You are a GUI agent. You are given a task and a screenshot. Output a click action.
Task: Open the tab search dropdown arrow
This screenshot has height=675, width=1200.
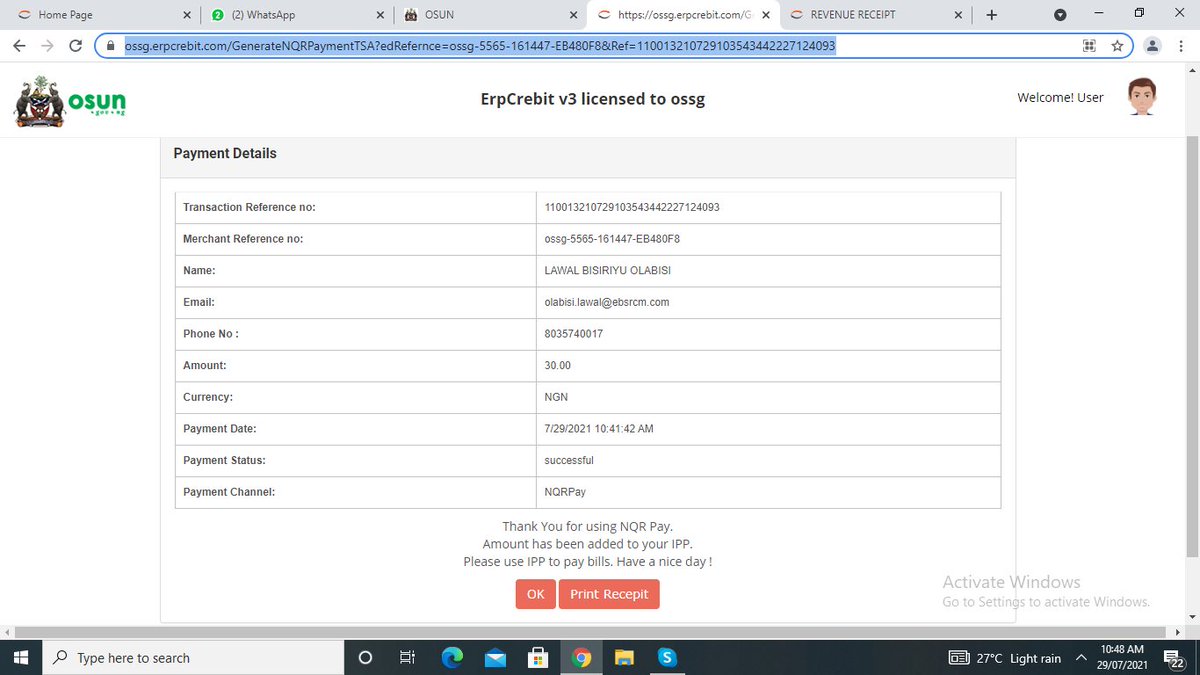pos(1060,15)
